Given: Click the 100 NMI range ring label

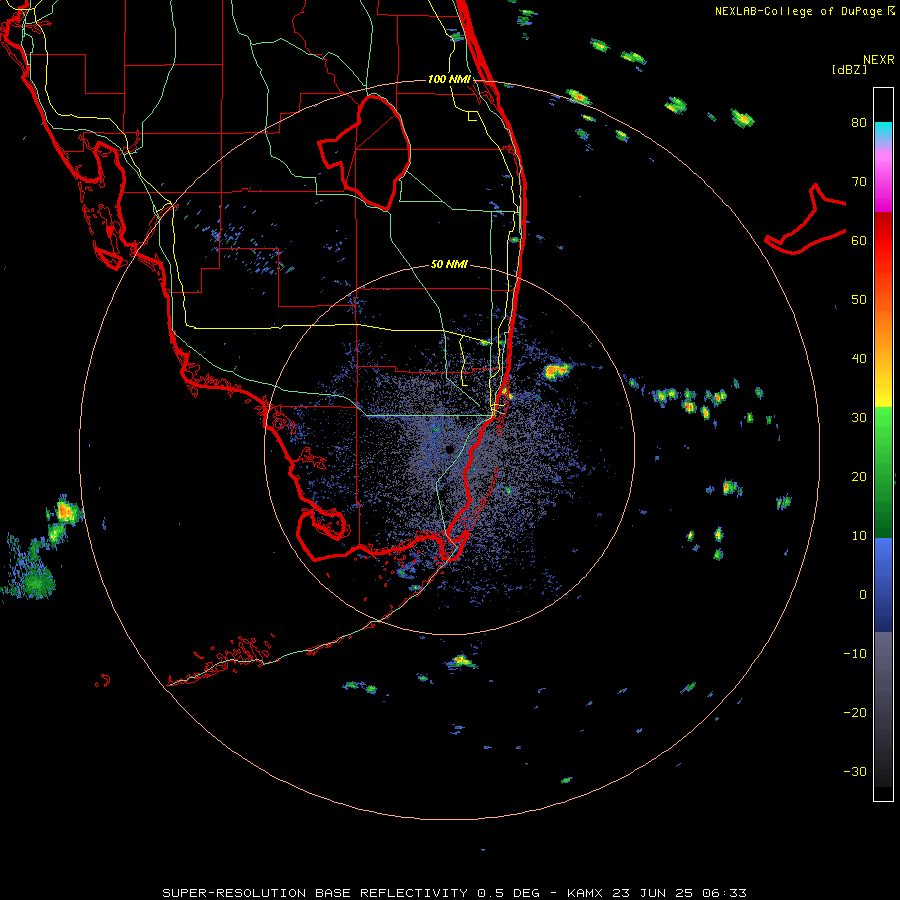Looking at the screenshot, I should click(x=449, y=79).
